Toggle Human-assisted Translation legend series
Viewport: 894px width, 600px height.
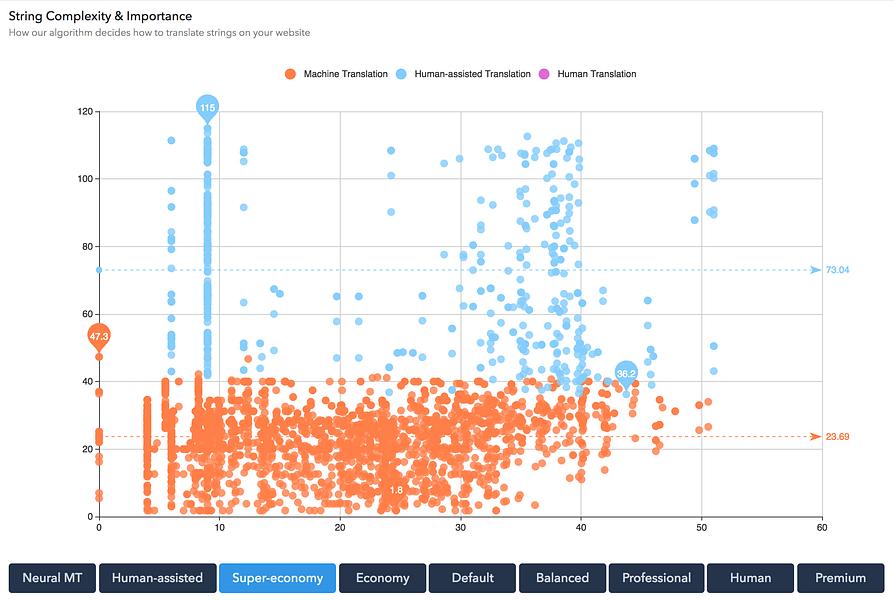point(463,74)
